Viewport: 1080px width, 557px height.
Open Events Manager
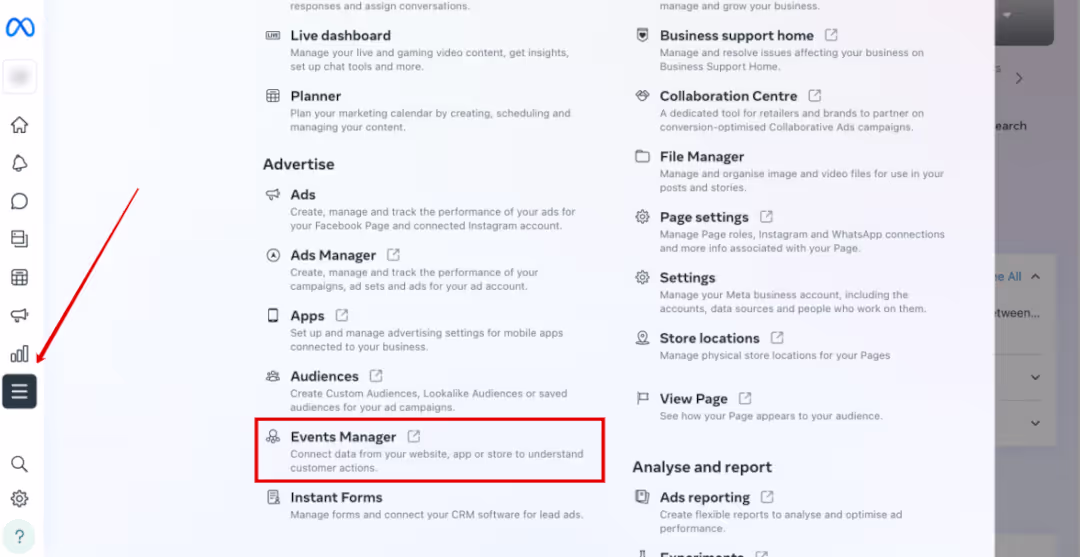[x=343, y=437]
